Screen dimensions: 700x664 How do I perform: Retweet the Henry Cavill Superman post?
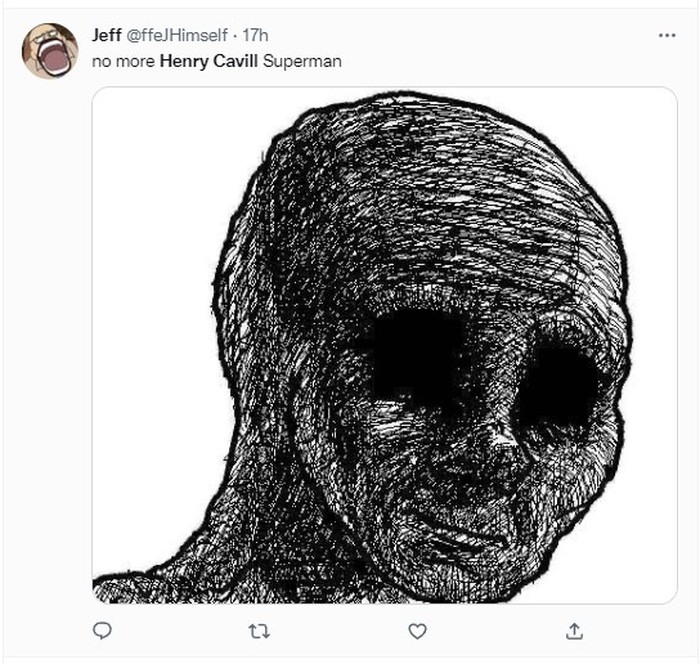coord(260,631)
